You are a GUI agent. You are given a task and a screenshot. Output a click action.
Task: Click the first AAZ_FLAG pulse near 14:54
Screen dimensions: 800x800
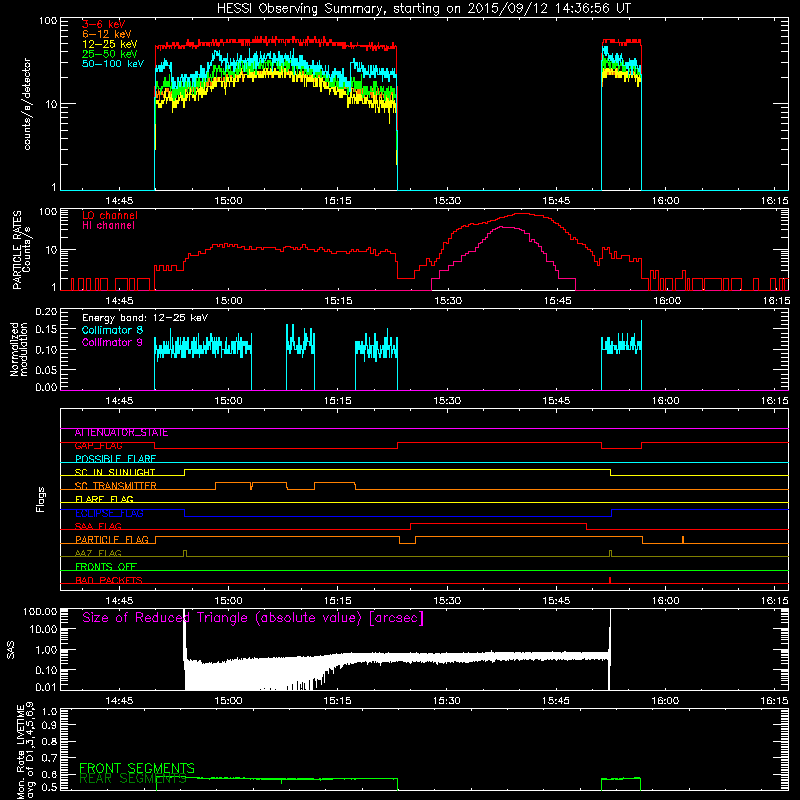(x=185, y=553)
